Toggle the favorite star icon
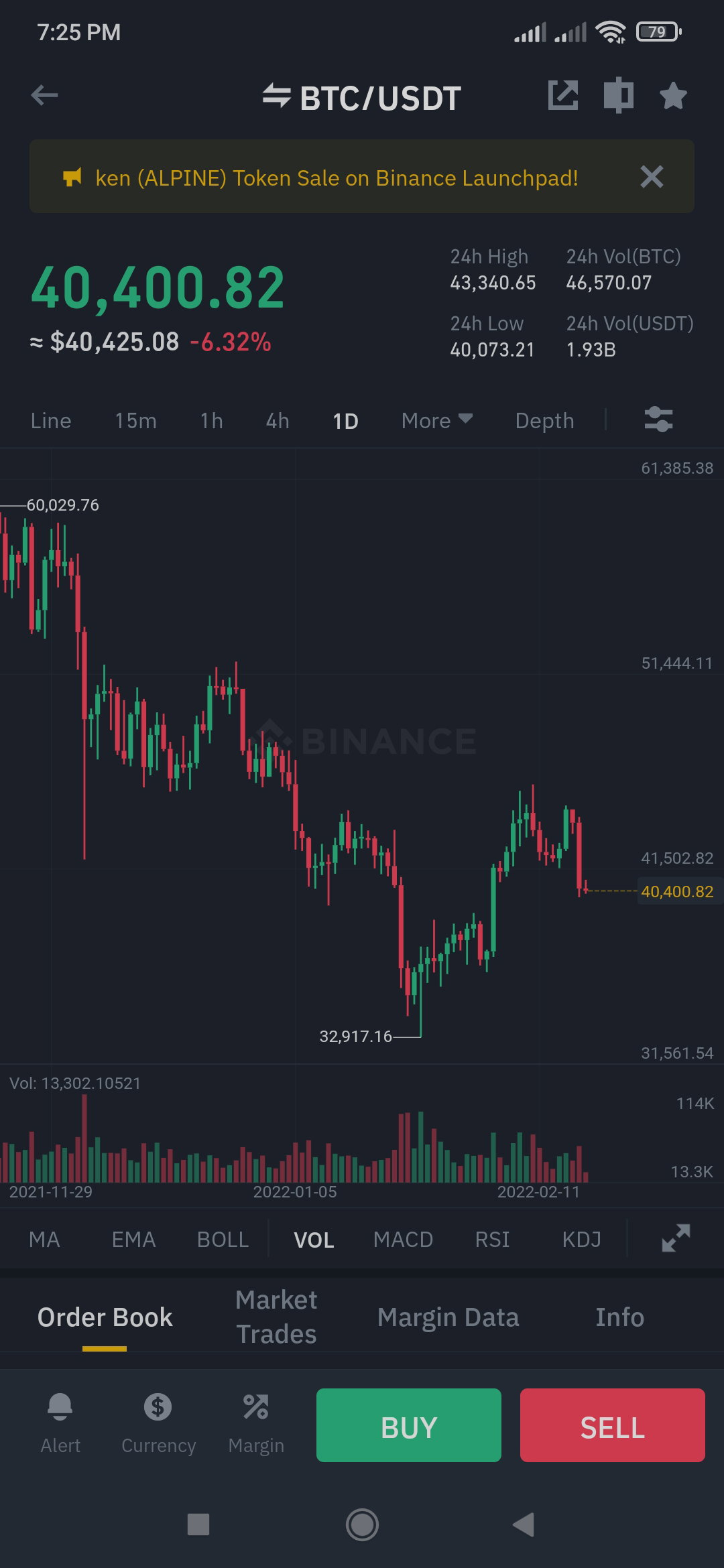 point(673,96)
